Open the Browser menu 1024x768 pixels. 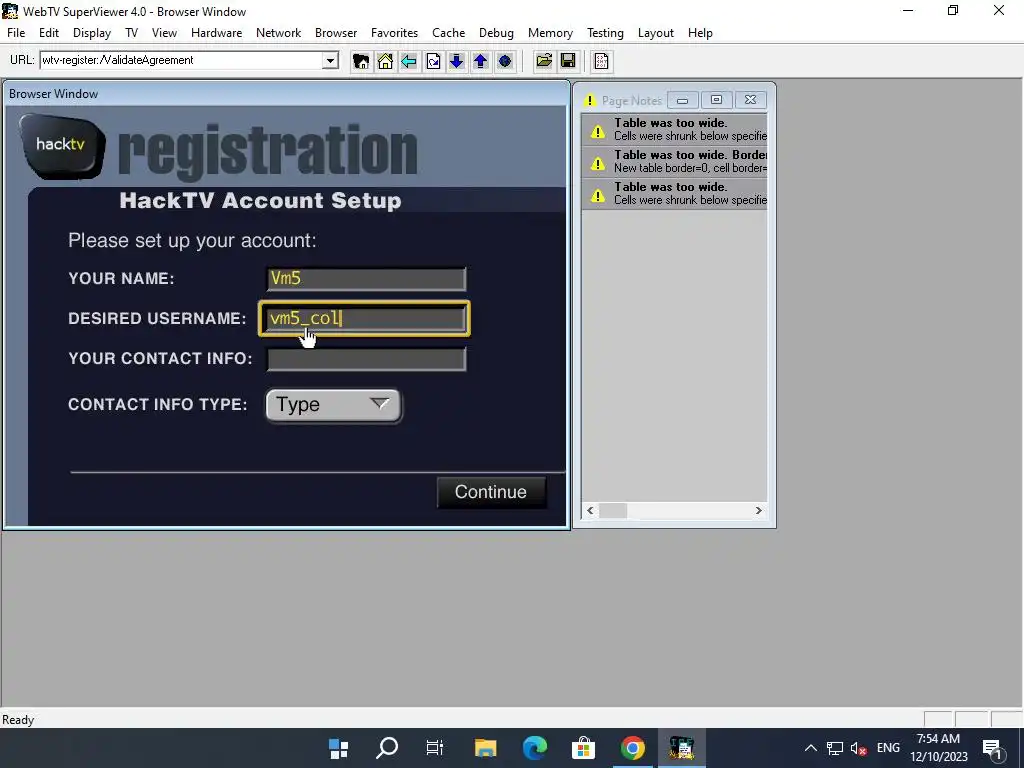(336, 33)
